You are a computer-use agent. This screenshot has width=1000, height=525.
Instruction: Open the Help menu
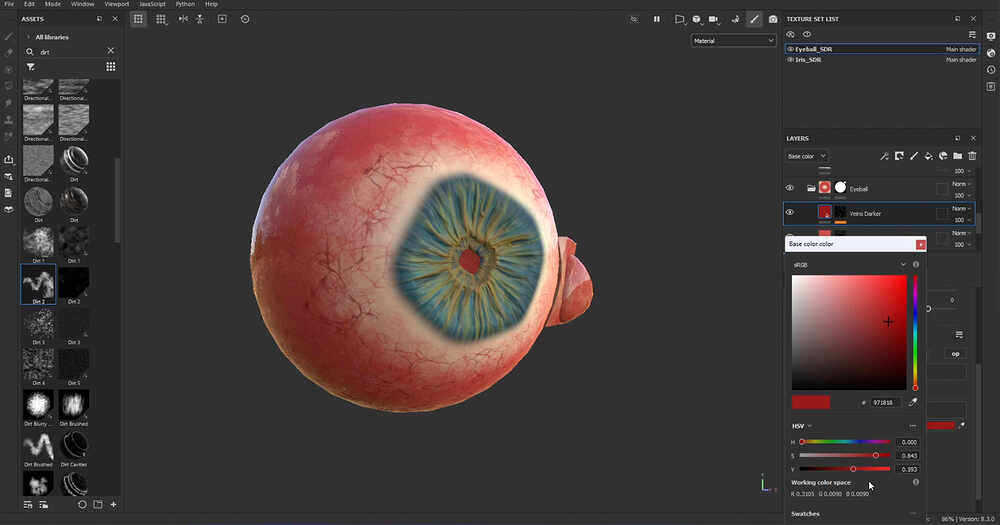[211, 4]
